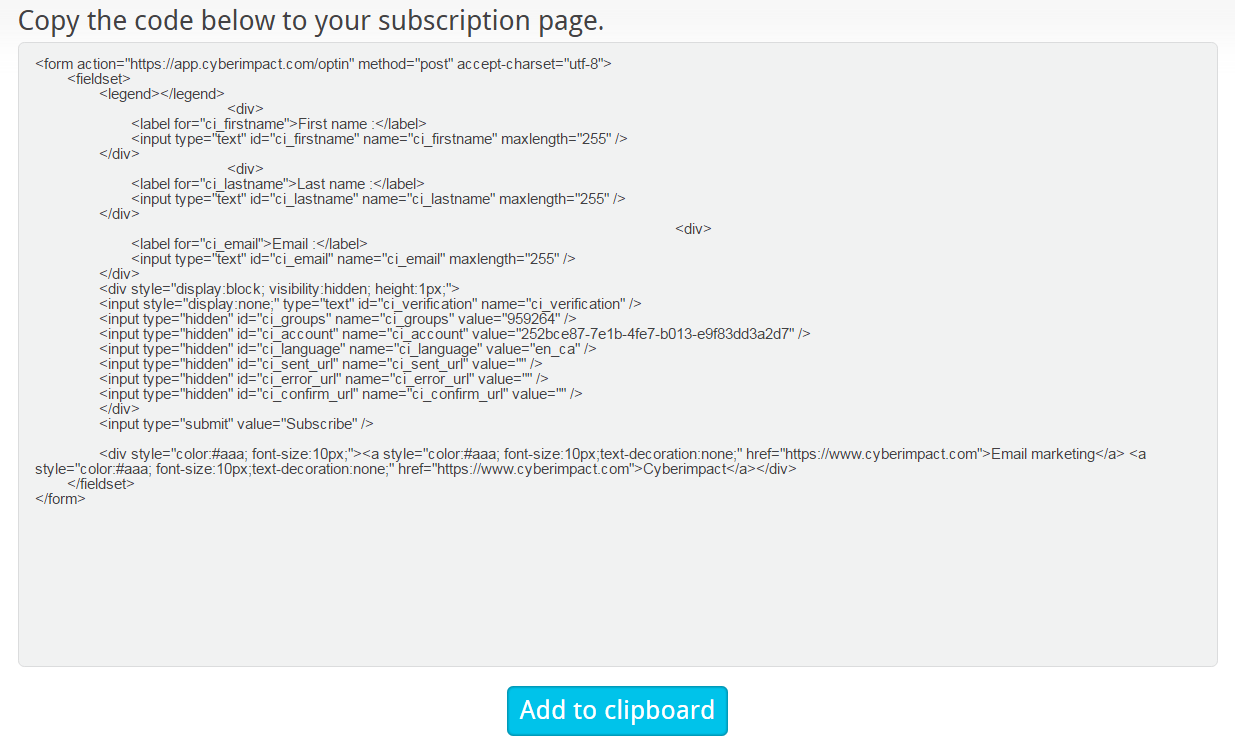Click the empty legend tag line
This screenshot has width=1235, height=747.
click(162, 94)
